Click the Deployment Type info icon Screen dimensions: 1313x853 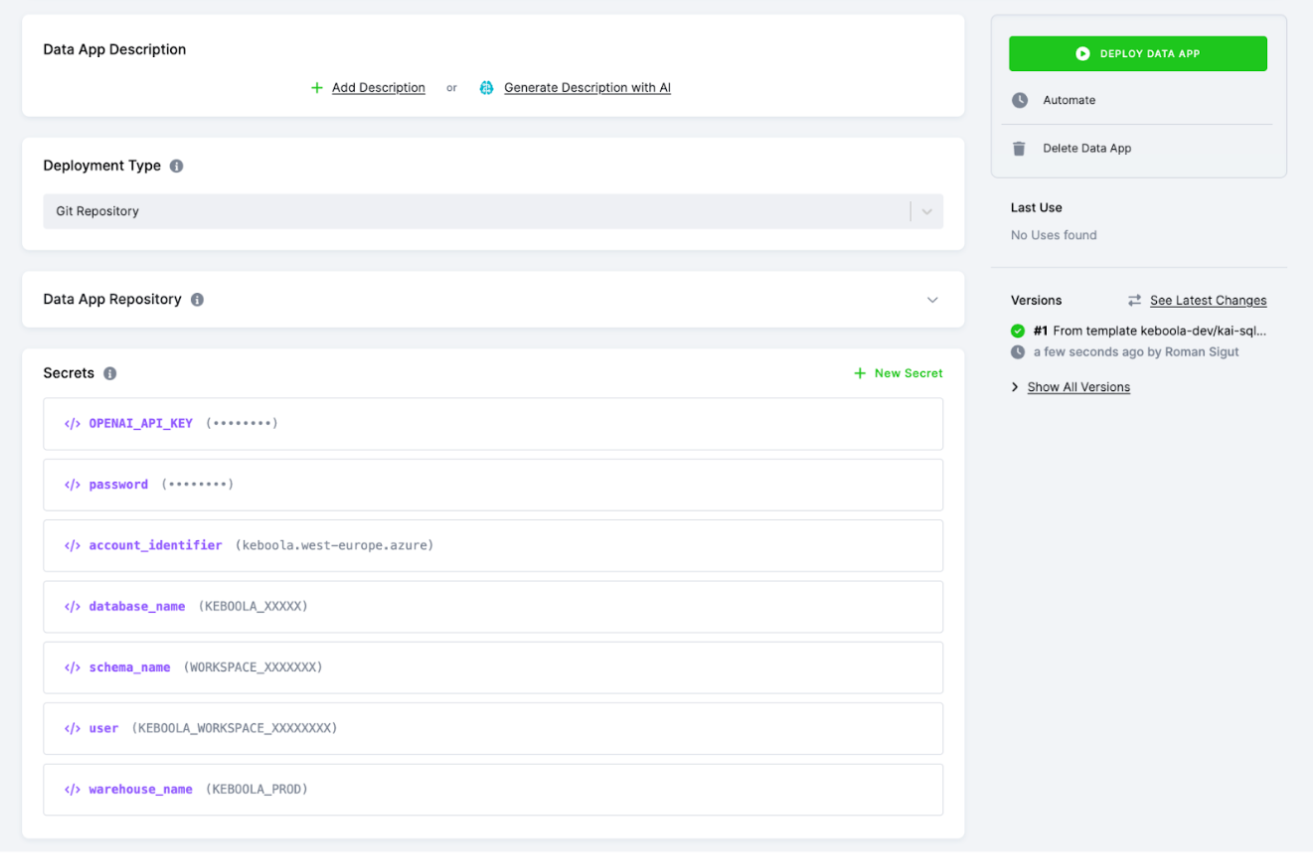176,166
